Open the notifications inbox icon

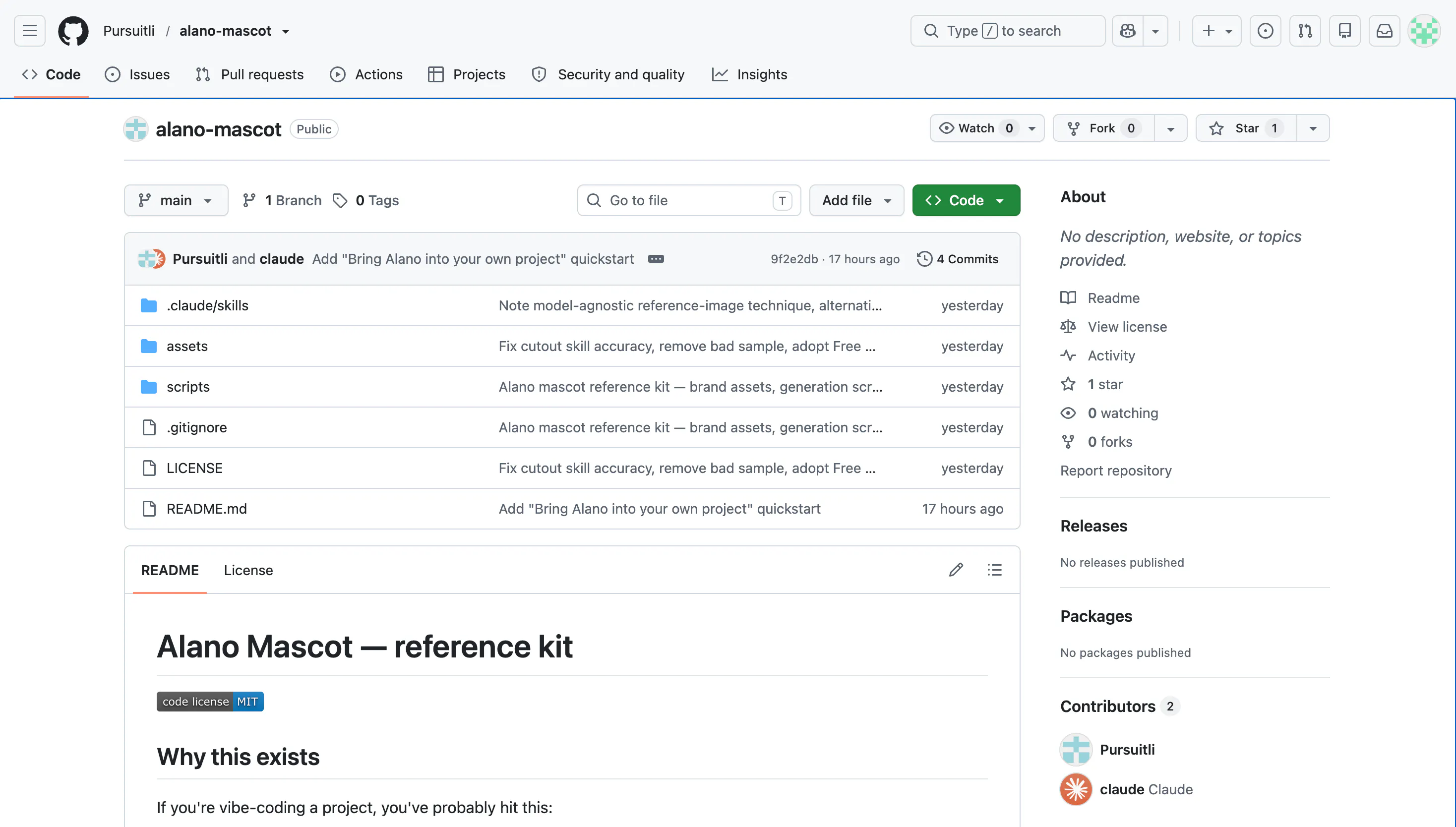click(x=1385, y=31)
